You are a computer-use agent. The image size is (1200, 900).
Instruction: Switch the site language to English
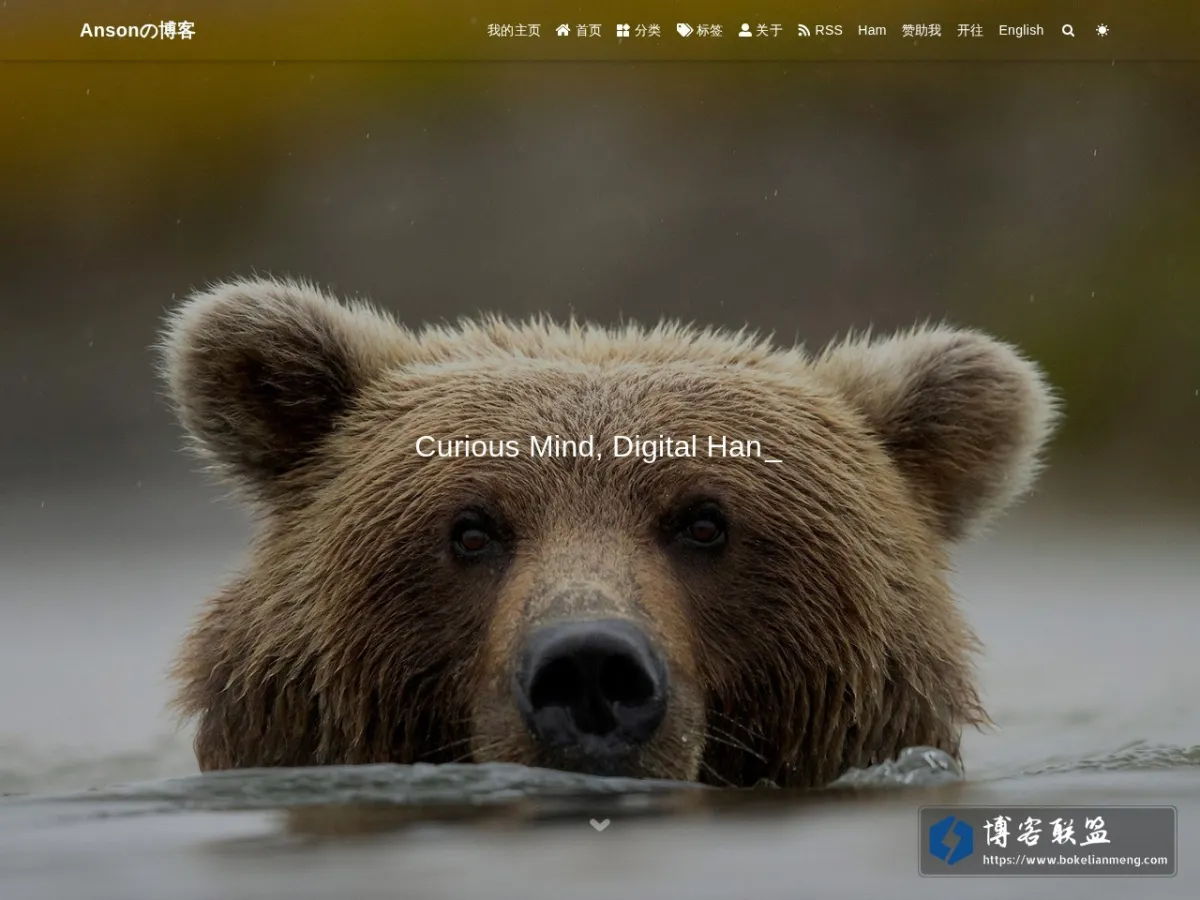click(x=1021, y=30)
